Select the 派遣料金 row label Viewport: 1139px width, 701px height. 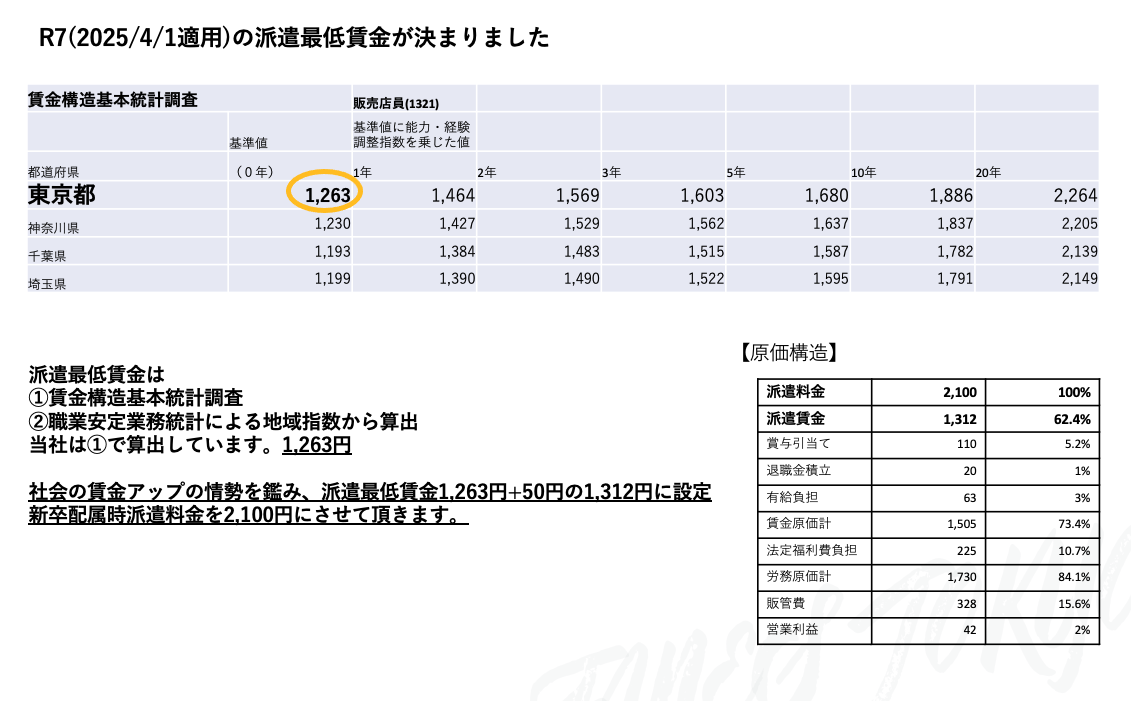coord(795,392)
